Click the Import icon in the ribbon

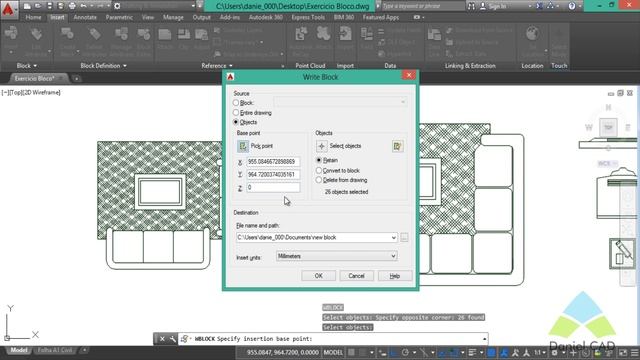[x=345, y=34]
